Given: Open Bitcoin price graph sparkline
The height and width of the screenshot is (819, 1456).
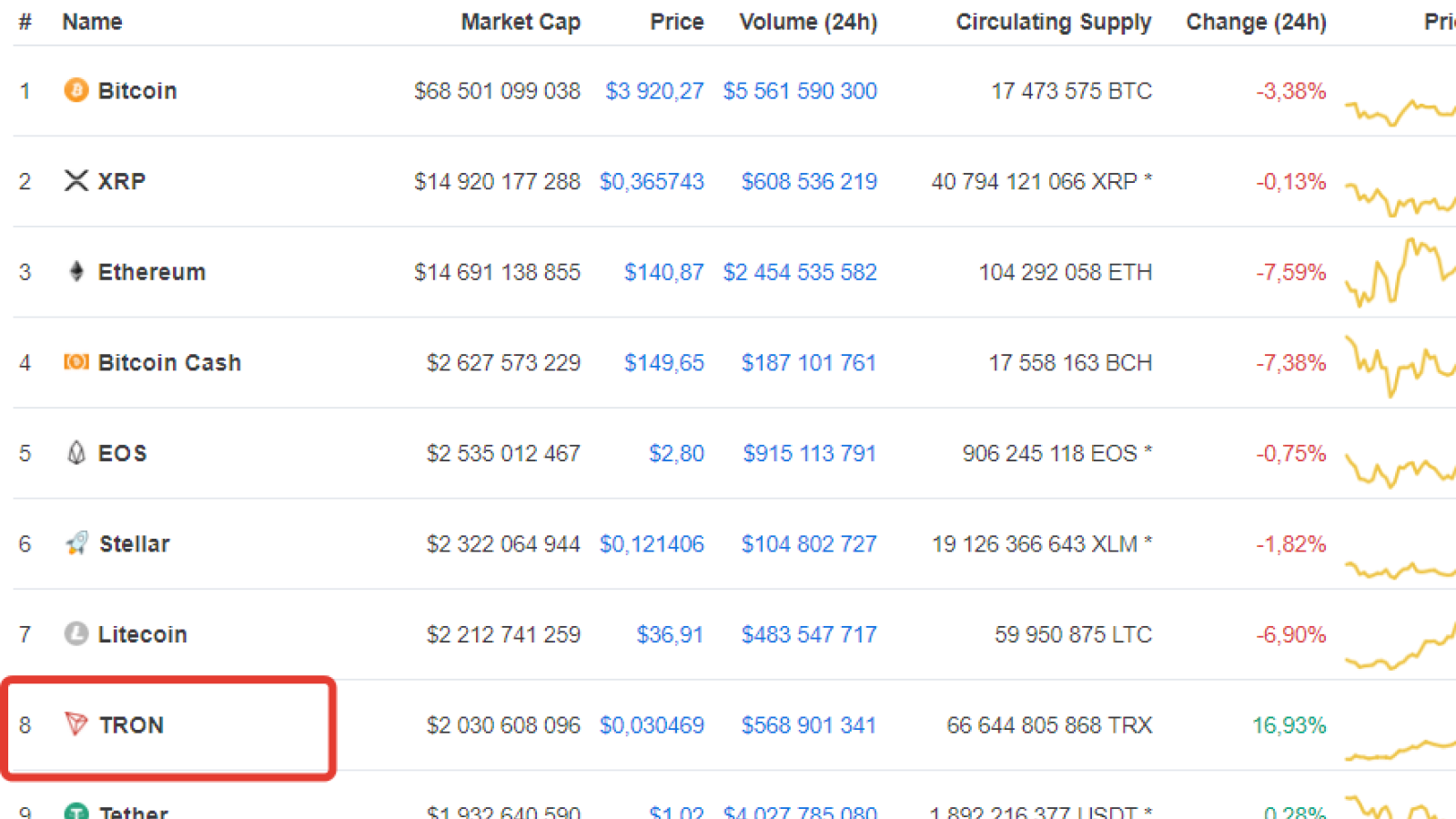Looking at the screenshot, I should (x=1400, y=111).
